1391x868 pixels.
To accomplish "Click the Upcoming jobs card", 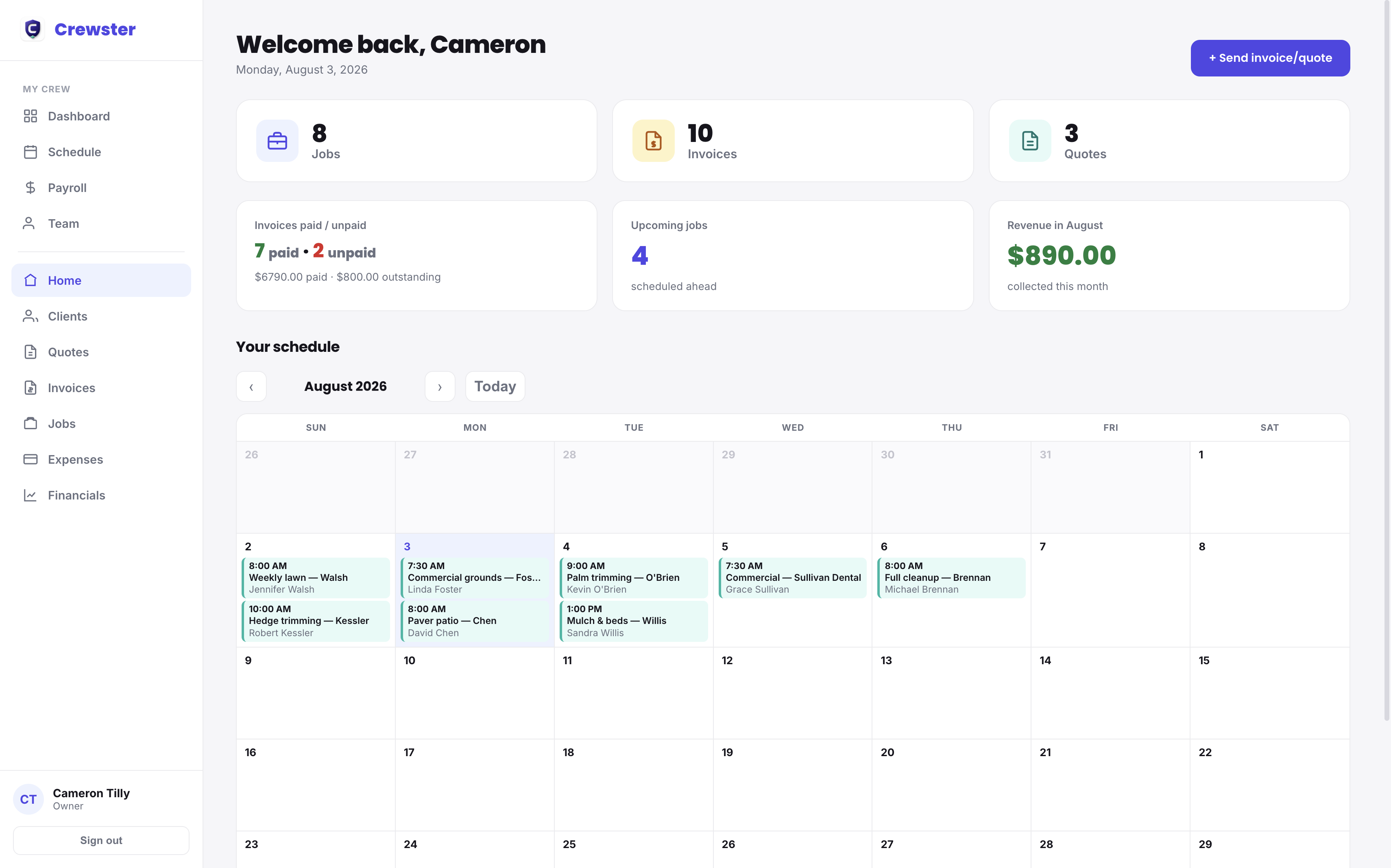I will 792,255.
